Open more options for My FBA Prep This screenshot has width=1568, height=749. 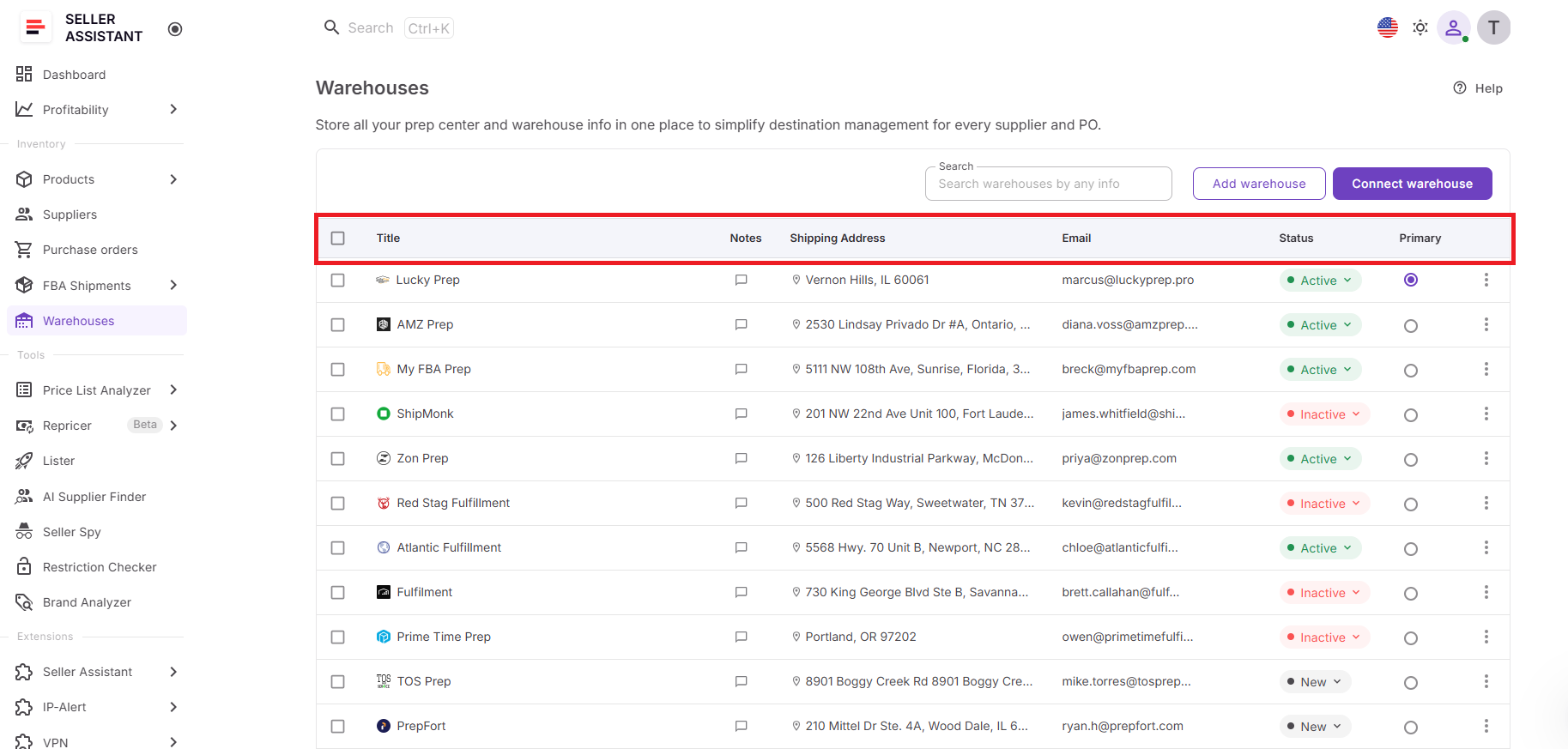tap(1486, 369)
